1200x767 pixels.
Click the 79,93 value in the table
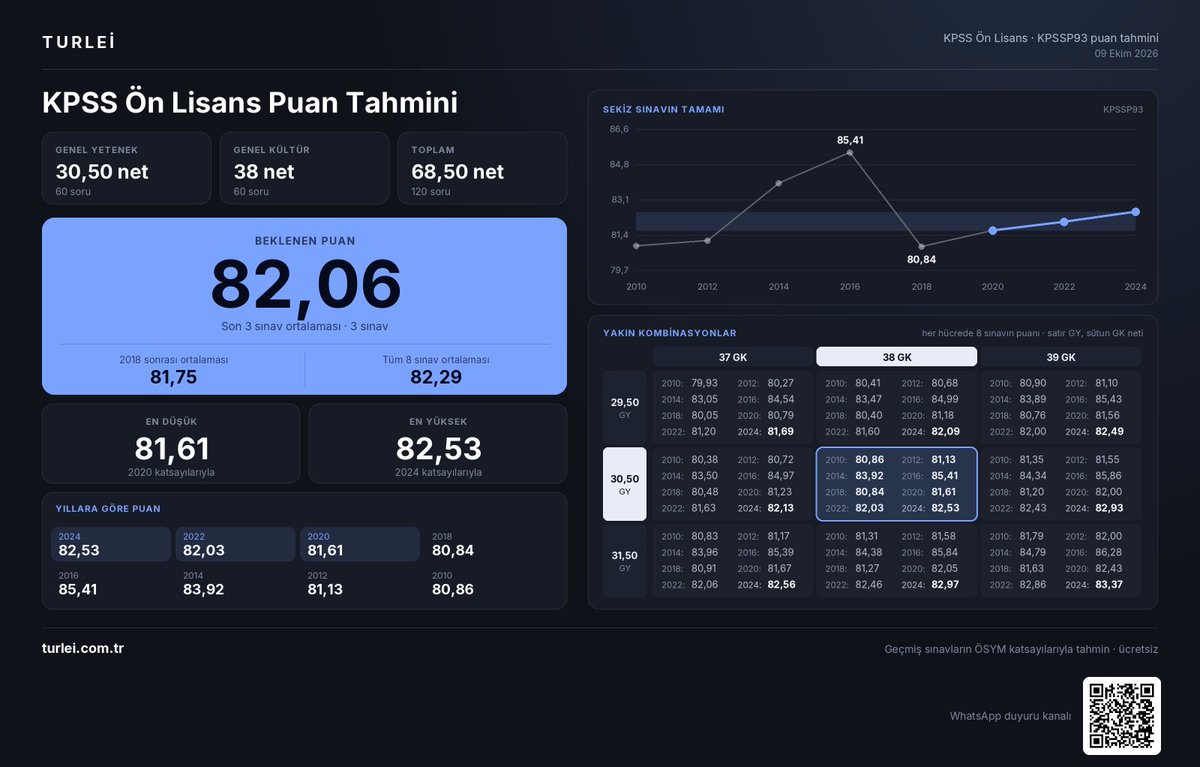click(704, 383)
